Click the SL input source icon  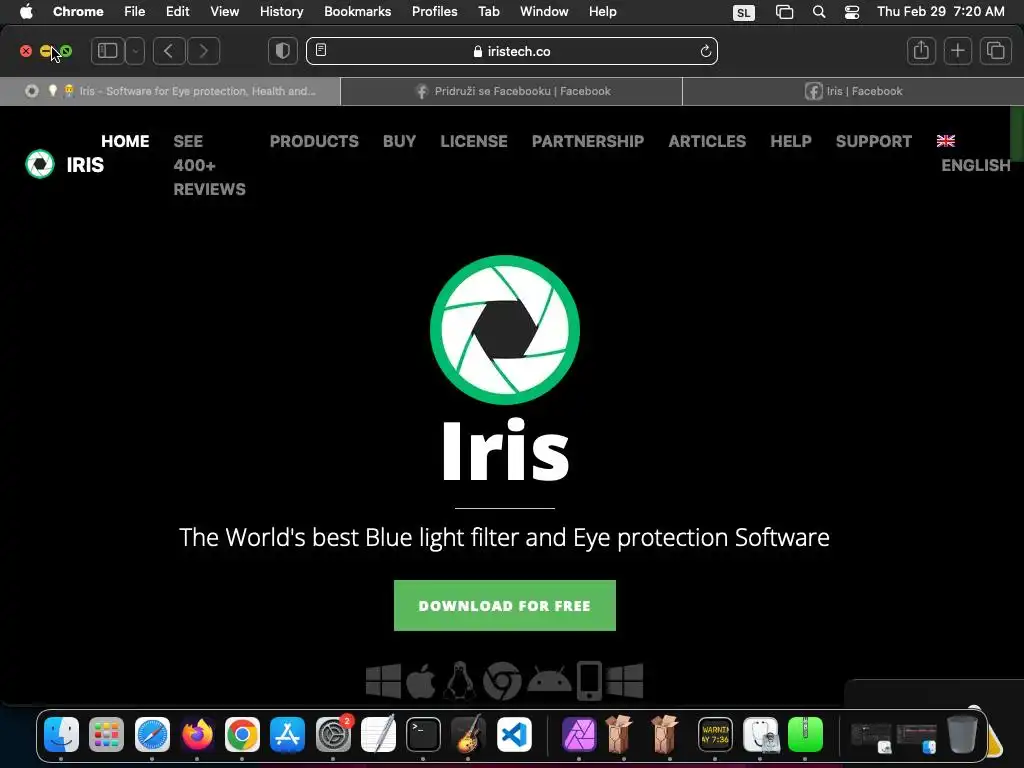[x=744, y=12]
